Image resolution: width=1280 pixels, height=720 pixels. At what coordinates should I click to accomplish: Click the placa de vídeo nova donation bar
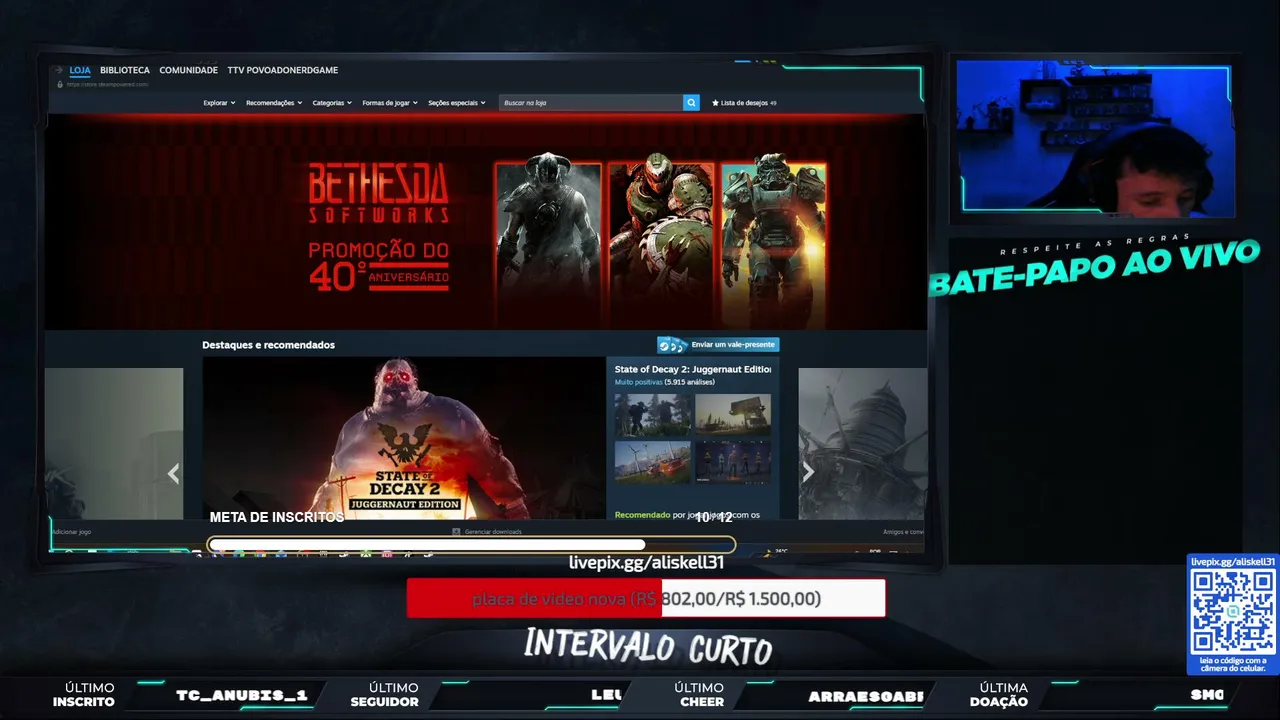[x=646, y=598]
